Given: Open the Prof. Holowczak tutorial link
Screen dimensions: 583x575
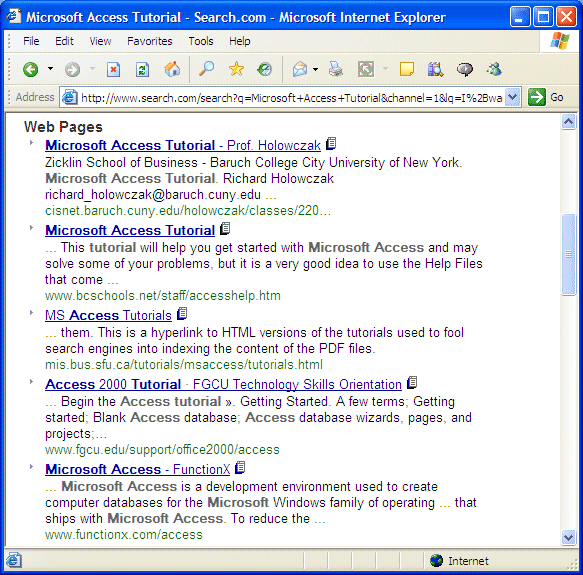Looking at the screenshot, I should coord(183,145).
